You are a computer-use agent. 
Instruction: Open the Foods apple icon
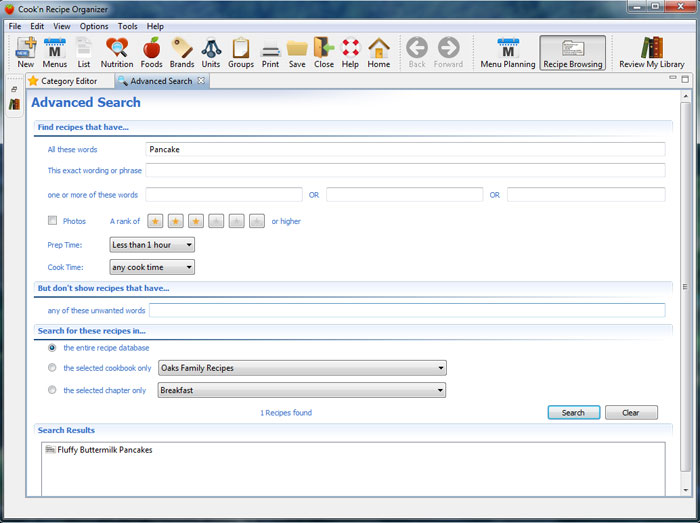pyautogui.click(x=151, y=53)
